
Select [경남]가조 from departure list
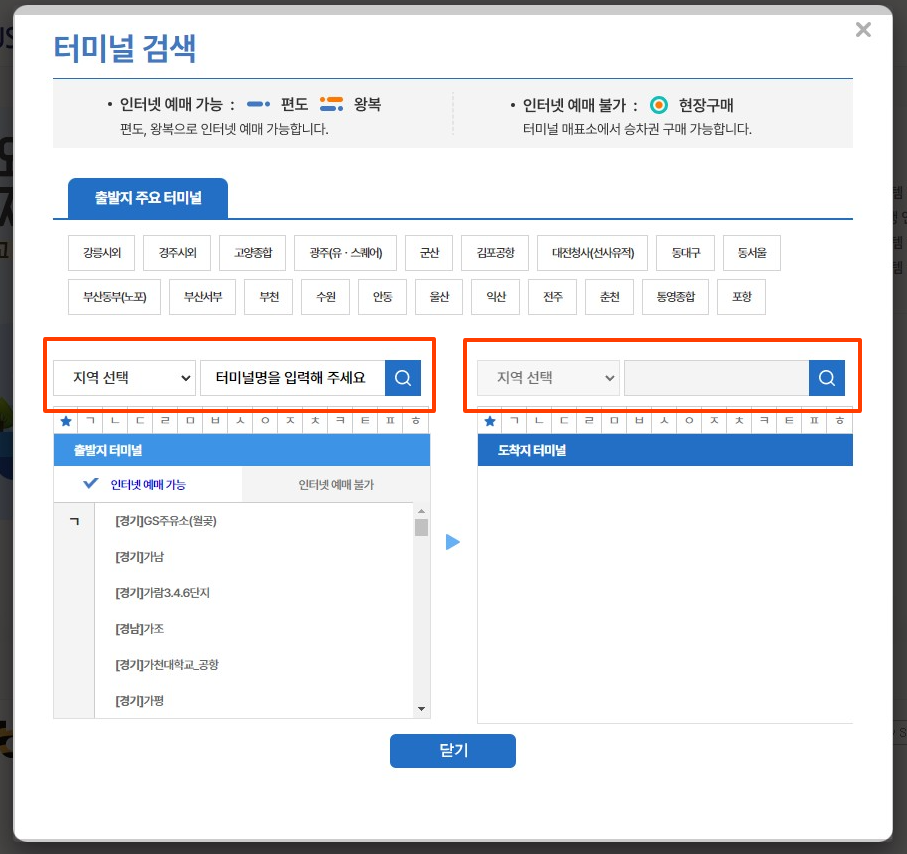pos(139,629)
